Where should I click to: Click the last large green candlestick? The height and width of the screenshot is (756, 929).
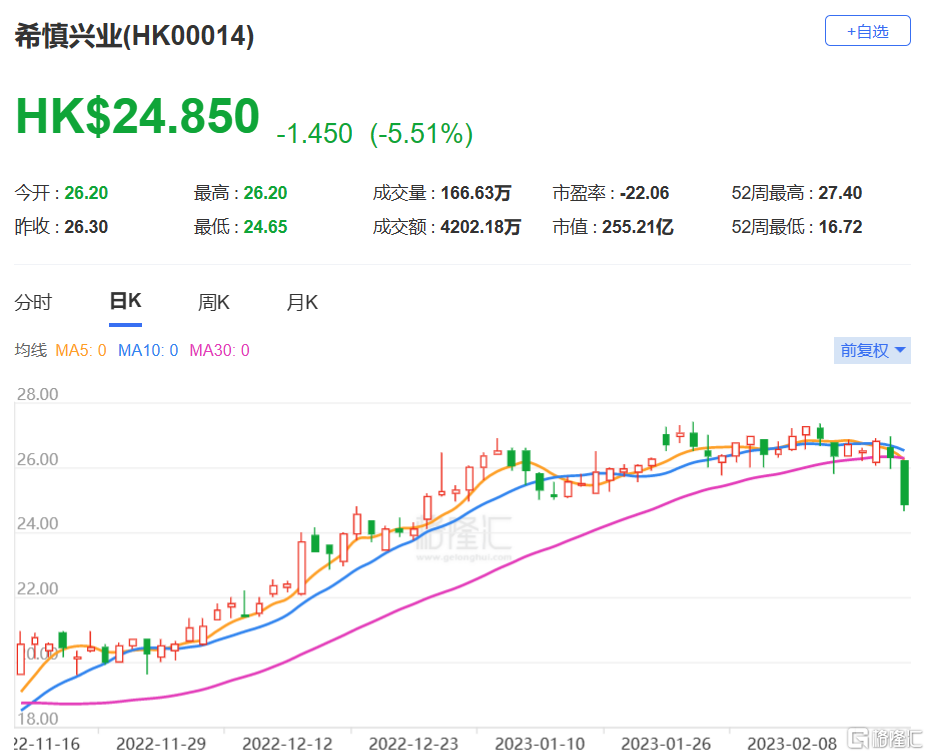tap(905, 483)
